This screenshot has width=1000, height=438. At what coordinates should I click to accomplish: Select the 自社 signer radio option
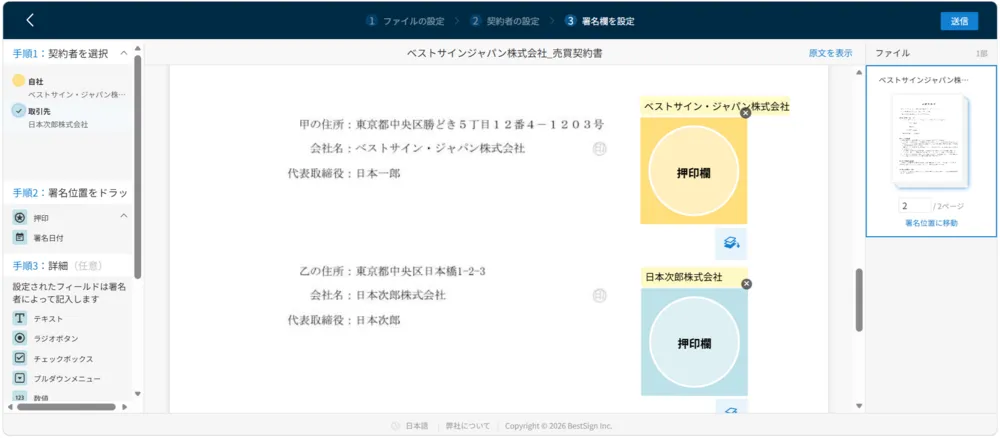(x=18, y=81)
